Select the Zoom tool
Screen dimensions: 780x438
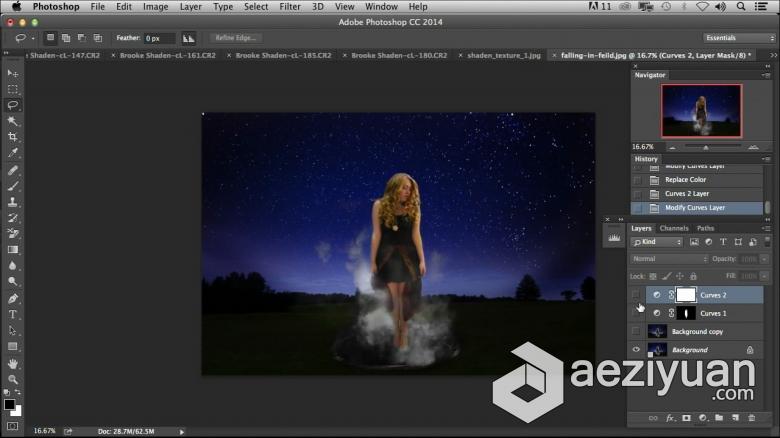pos(12,380)
